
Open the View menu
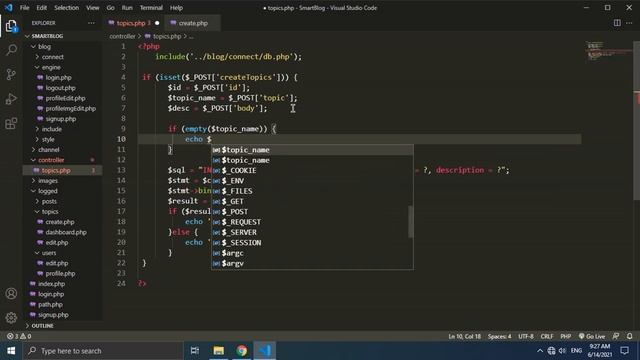click(x=93, y=8)
